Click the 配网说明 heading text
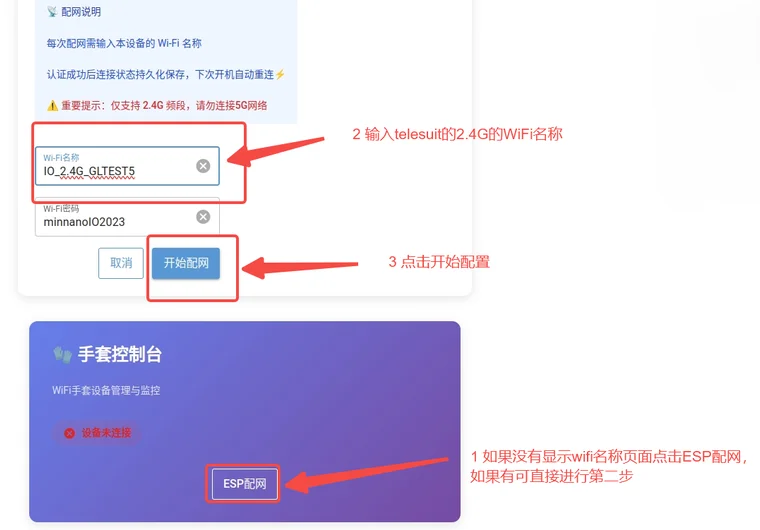Viewport: 760px width, 530px height. (x=81, y=12)
